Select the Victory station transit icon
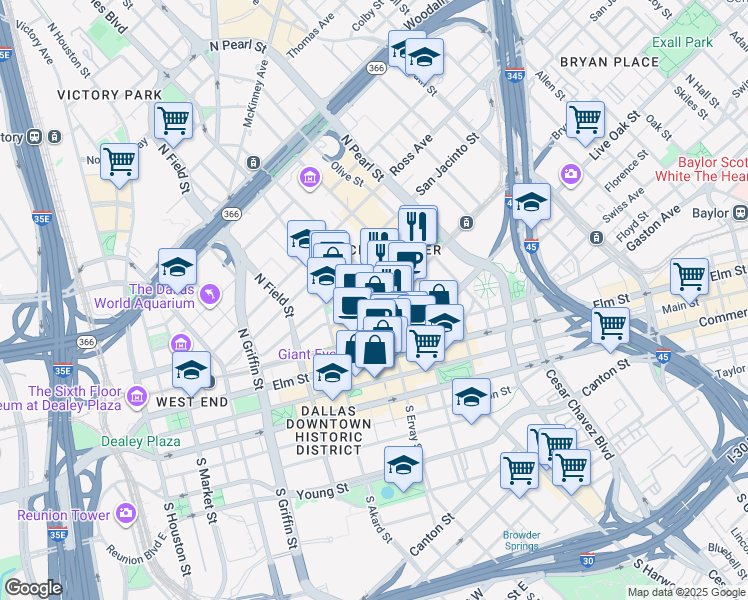 click(34, 137)
